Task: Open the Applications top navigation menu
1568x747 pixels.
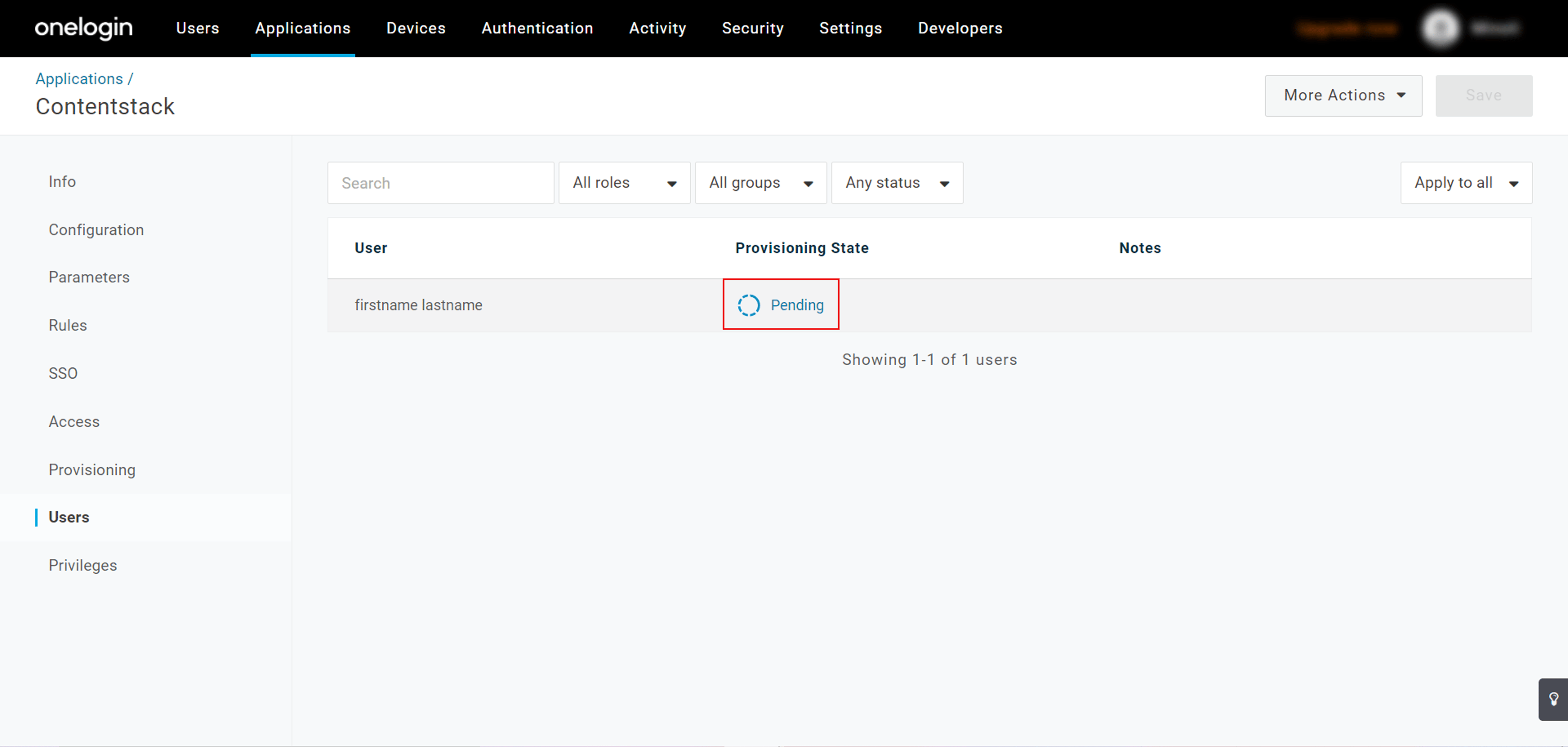Action: click(x=303, y=28)
